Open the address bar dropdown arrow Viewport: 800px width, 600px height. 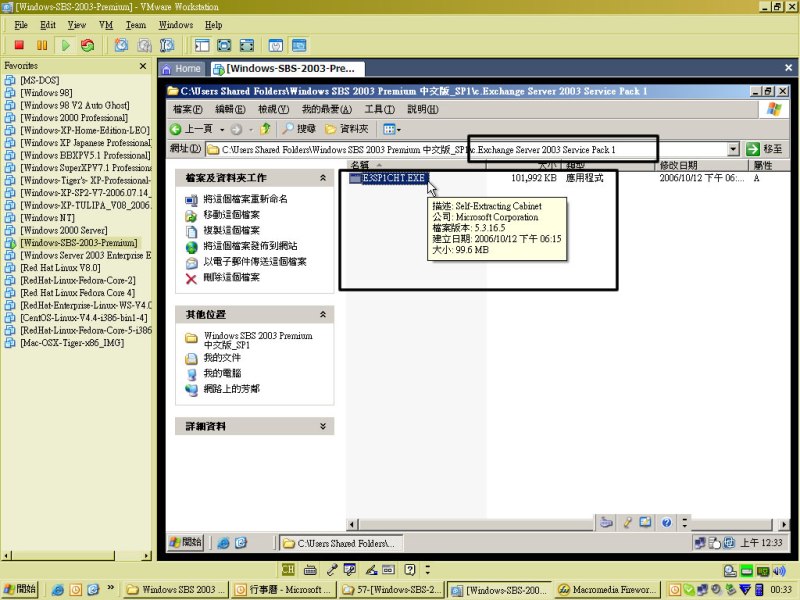click(x=733, y=149)
